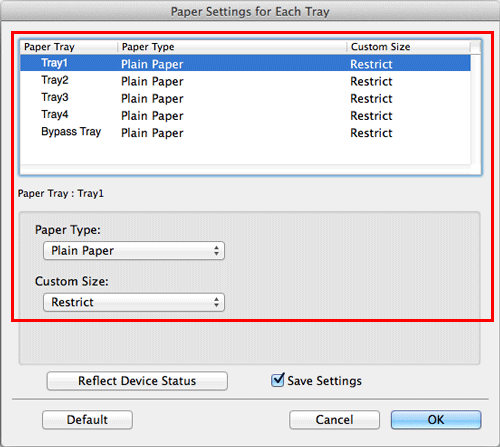The height and width of the screenshot is (447, 500).
Task: Click Restrict cell in Tray3 row
Action: 371,99
